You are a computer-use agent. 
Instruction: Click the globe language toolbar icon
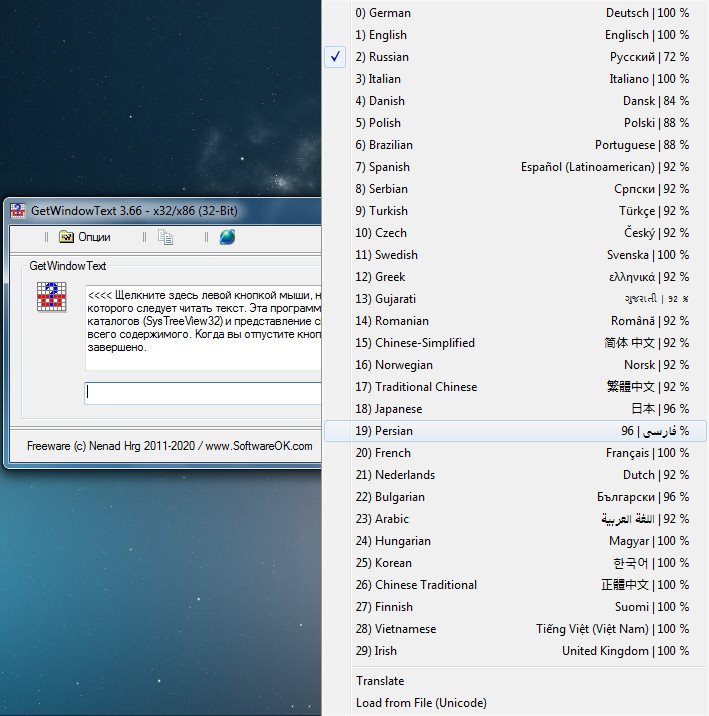227,237
